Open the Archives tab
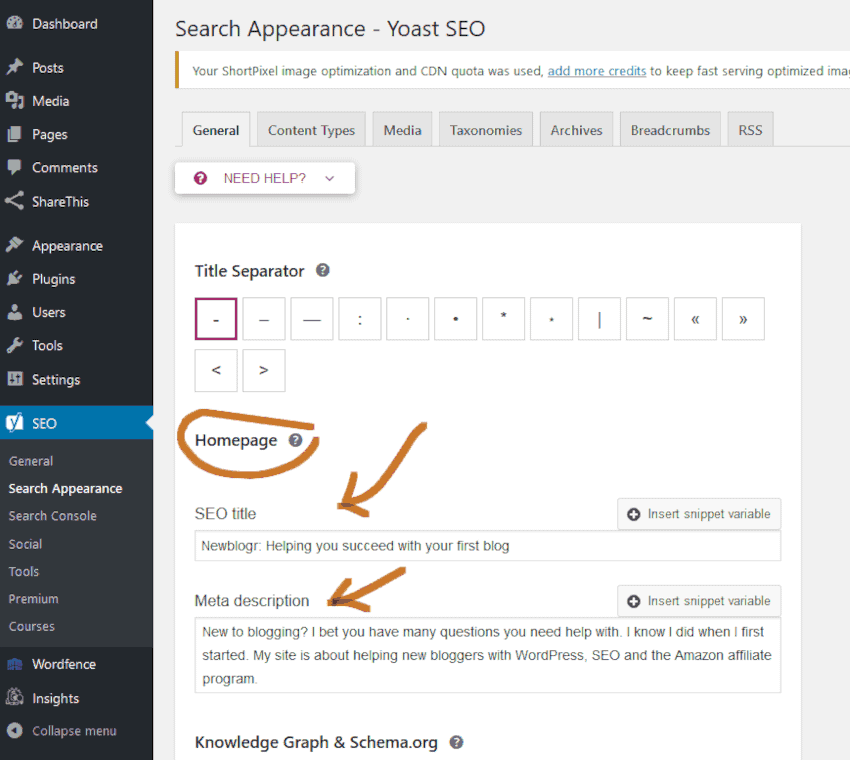The width and height of the screenshot is (850, 760). pyautogui.click(x=576, y=130)
